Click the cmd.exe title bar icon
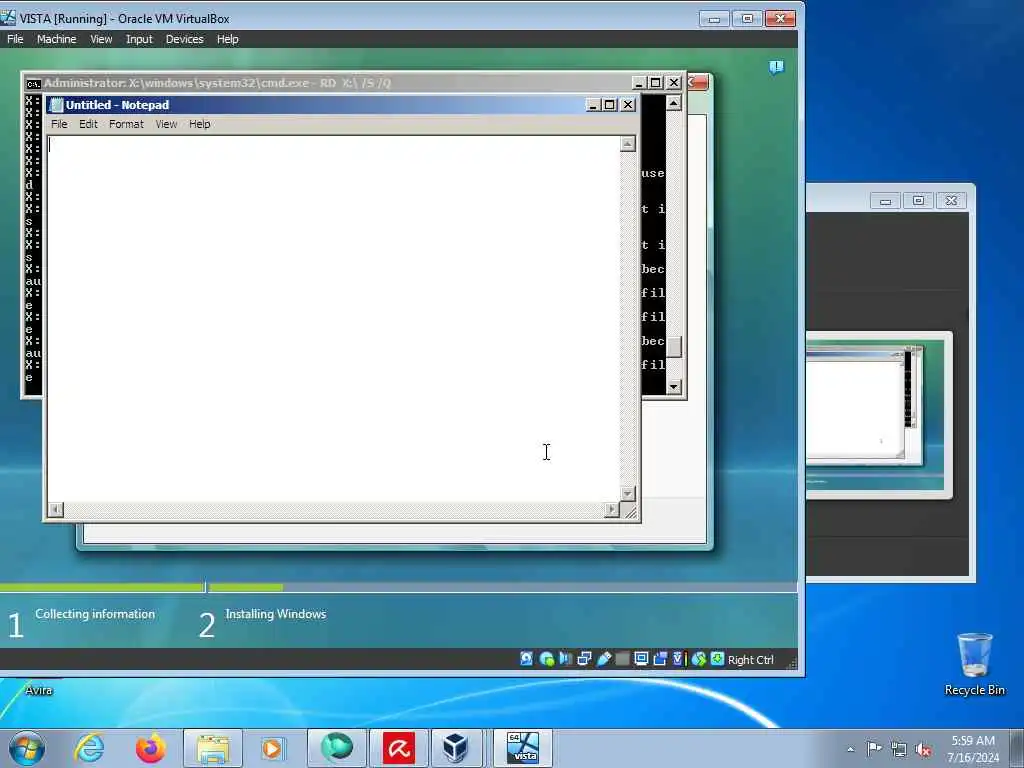This screenshot has width=1024, height=768. point(33,84)
